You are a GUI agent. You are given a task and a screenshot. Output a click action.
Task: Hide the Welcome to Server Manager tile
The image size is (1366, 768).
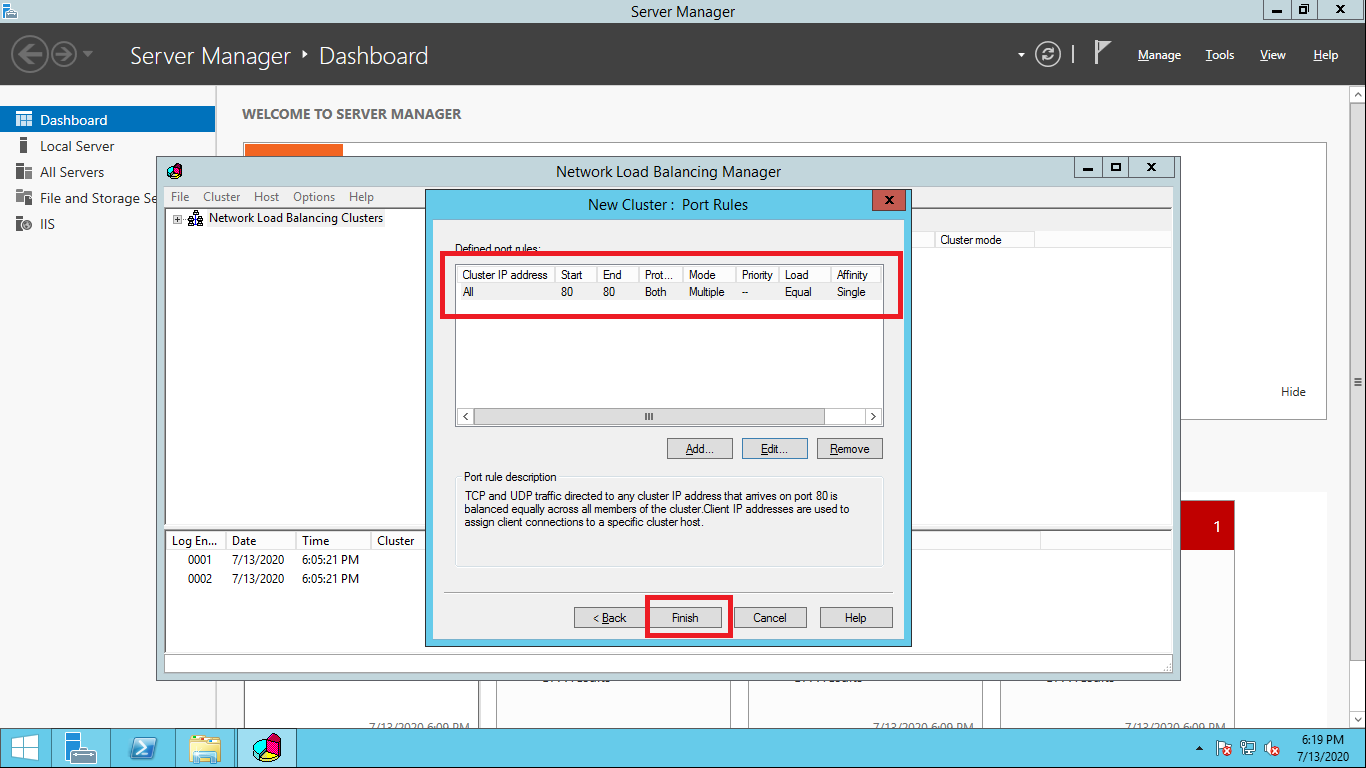[x=1293, y=392]
